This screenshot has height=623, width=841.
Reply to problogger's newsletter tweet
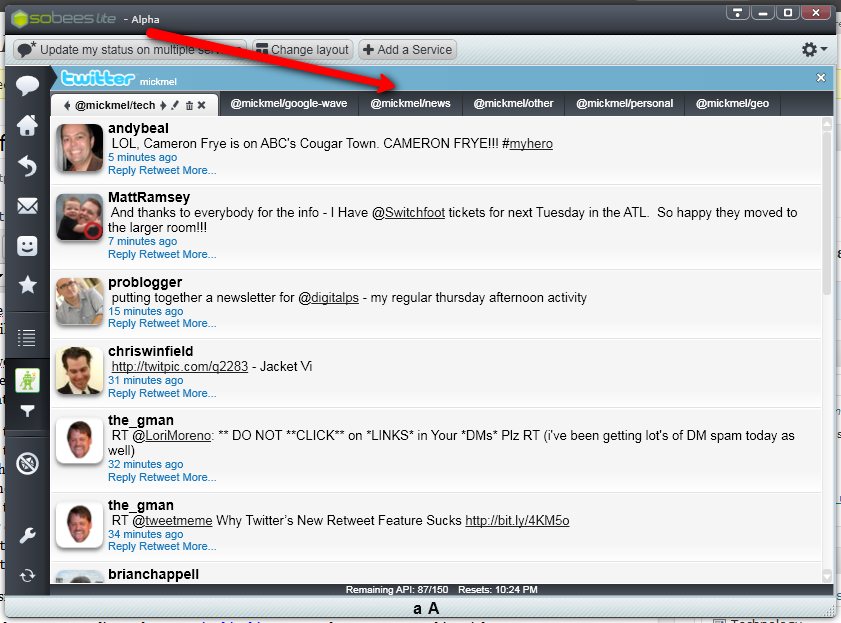point(122,323)
